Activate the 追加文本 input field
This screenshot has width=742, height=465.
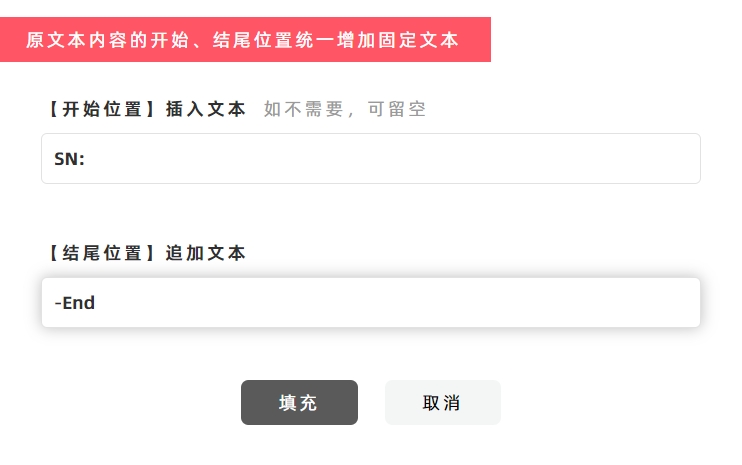tap(370, 302)
